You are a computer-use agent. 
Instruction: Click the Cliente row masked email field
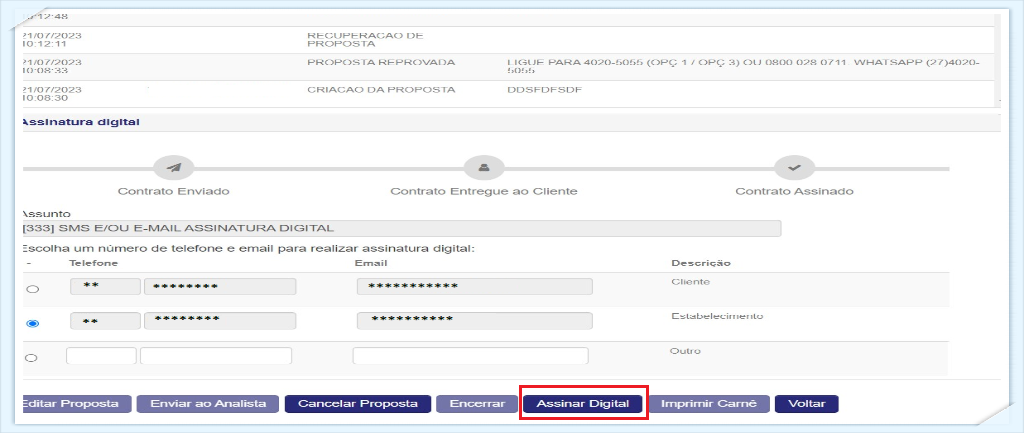[475, 287]
